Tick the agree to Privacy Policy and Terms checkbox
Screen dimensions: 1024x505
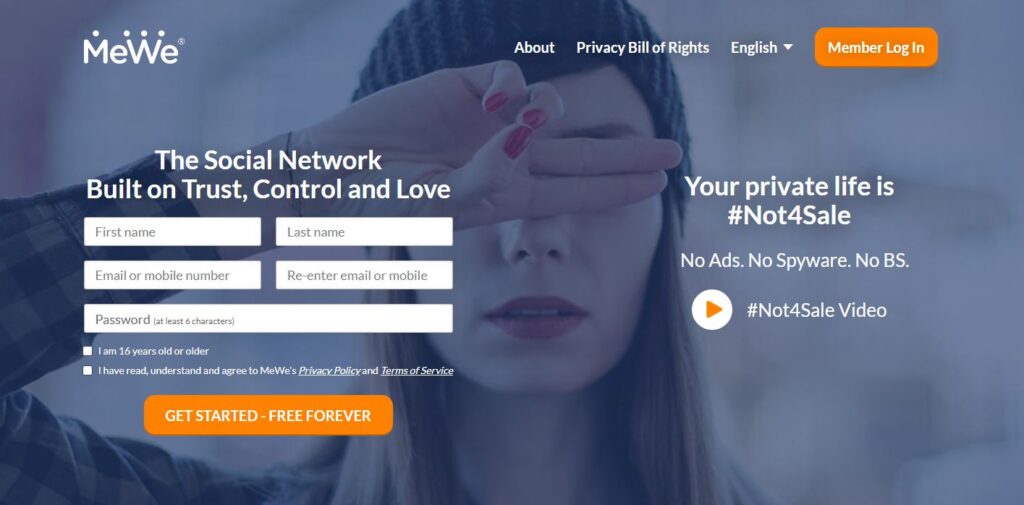pyautogui.click(x=88, y=370)
